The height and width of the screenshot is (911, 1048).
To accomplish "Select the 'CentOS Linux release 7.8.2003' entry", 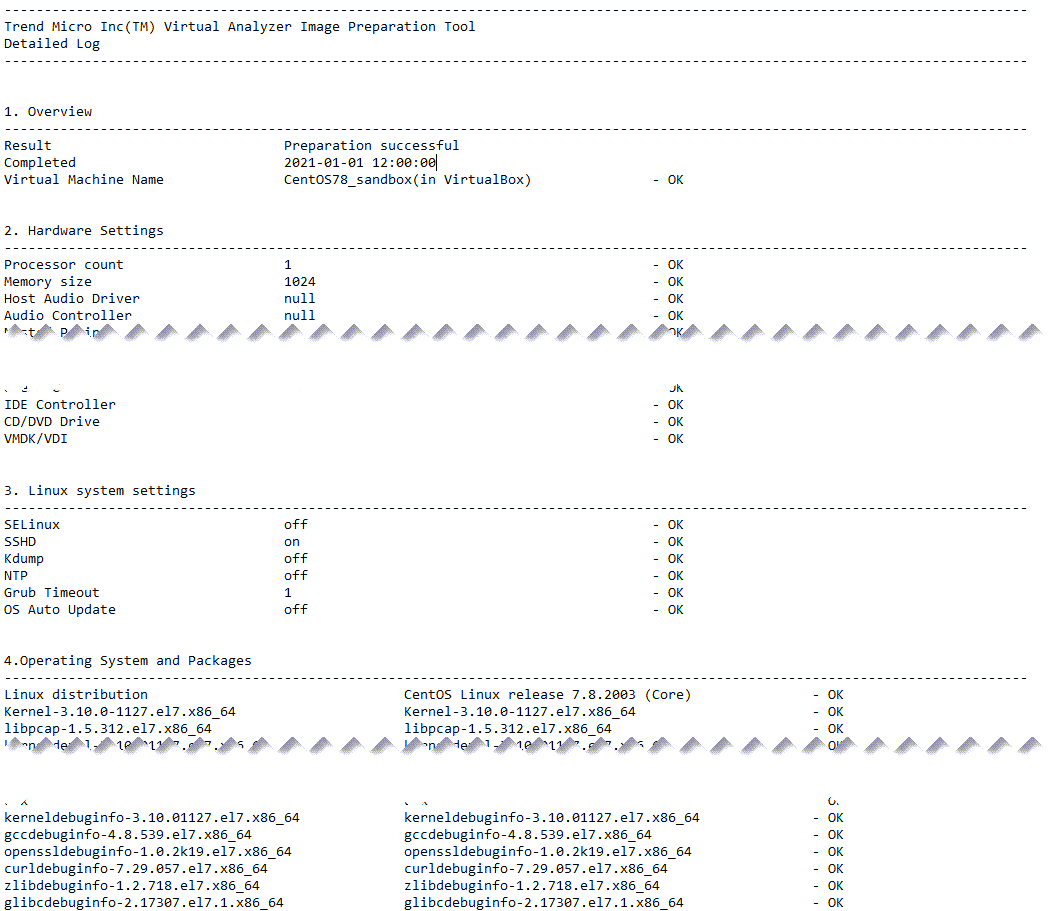I will 551,694.
